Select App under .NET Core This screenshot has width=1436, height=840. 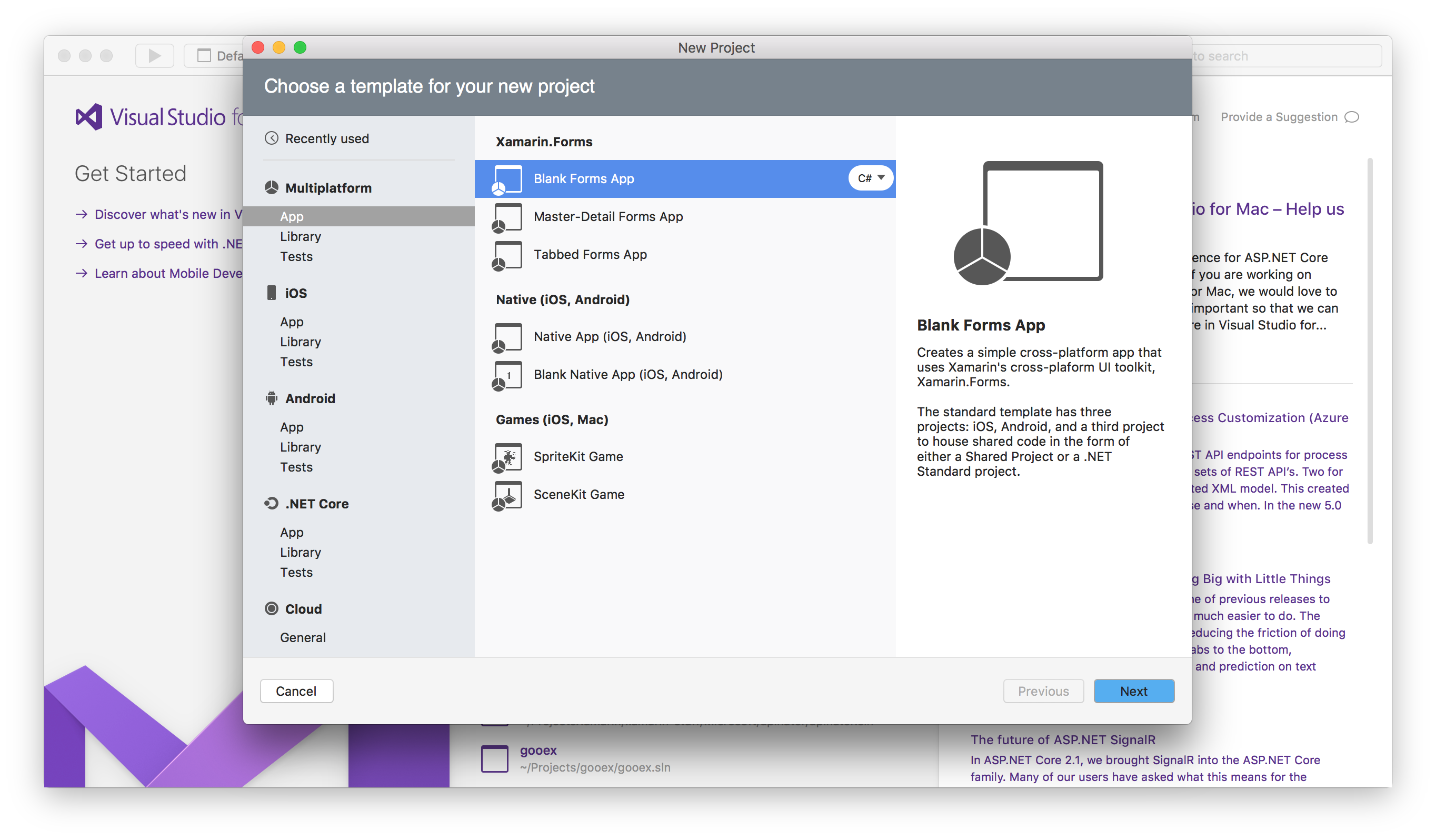[x=292, y=533]
